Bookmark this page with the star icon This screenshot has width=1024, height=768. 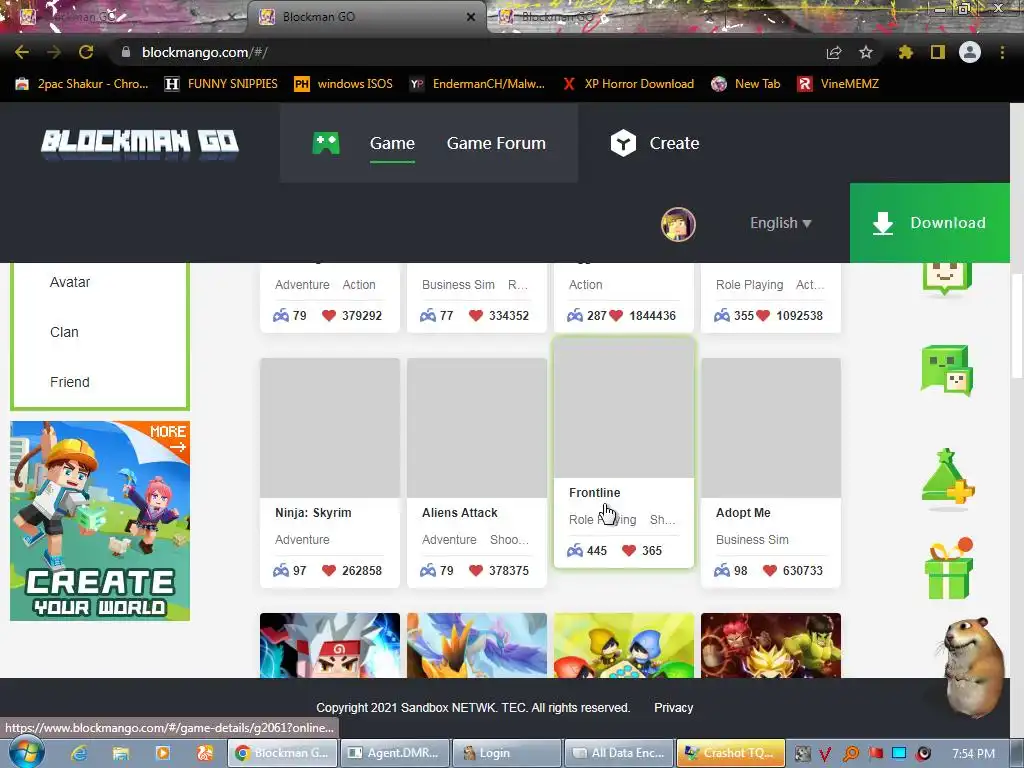[866, 52]
